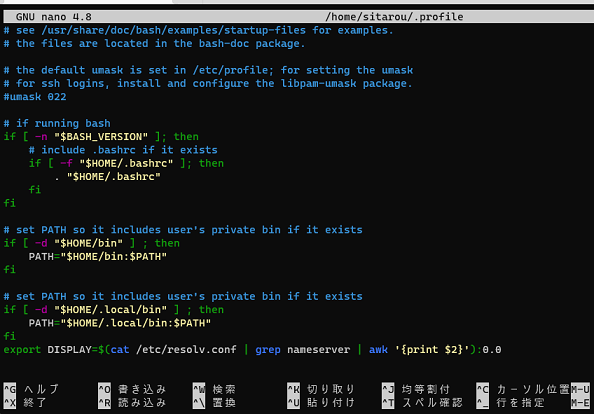Select the ヘルプ help label

(x=42, y=389)
